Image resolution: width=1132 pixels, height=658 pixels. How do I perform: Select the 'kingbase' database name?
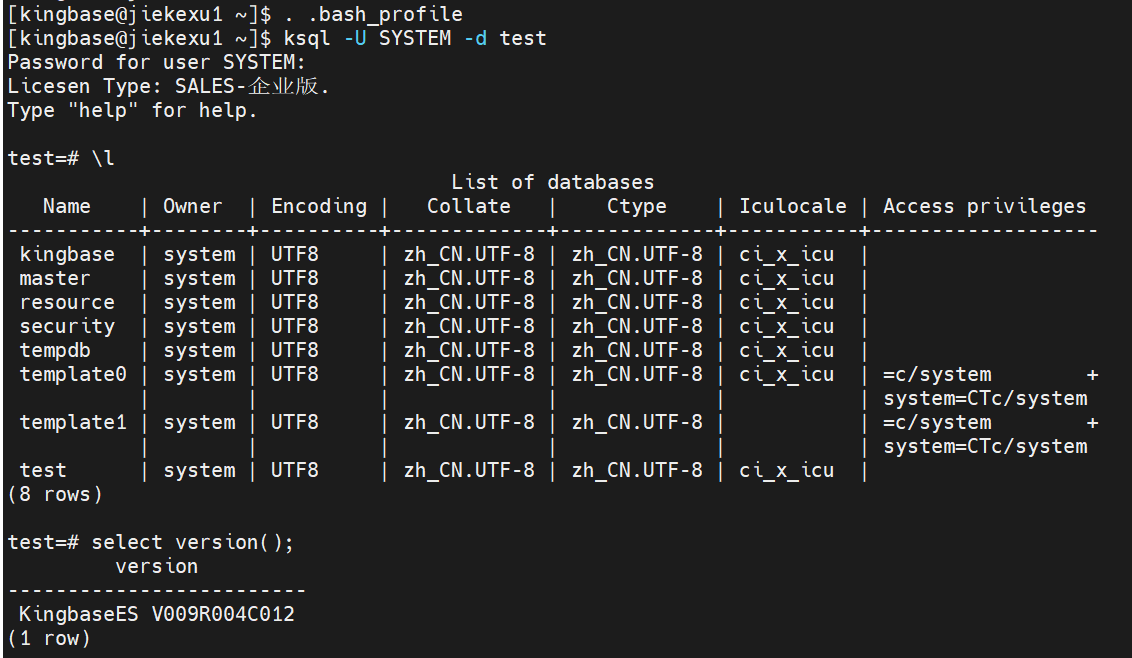(67, 254)
